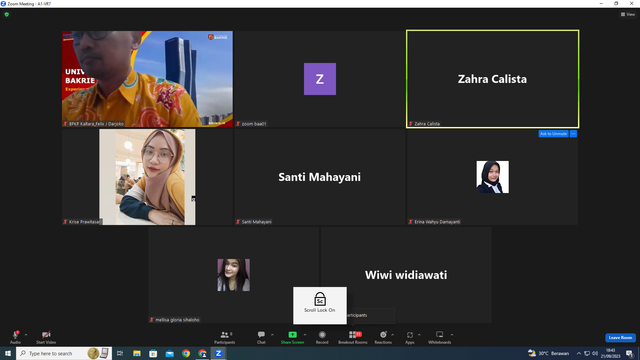
Task: Select the Wiwi widiawati tile
Action: click(406, 275)
